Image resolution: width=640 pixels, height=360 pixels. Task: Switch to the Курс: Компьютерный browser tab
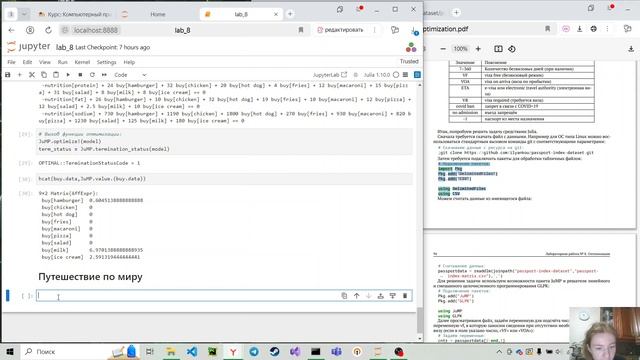click(x=76, y=14)
